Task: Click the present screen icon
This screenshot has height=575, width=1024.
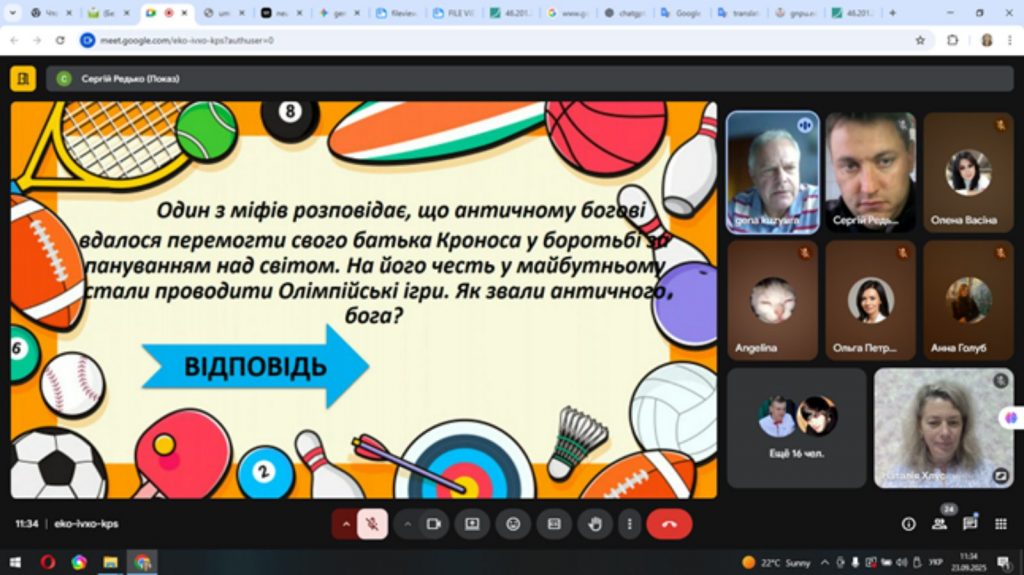Action: [472, 524]
